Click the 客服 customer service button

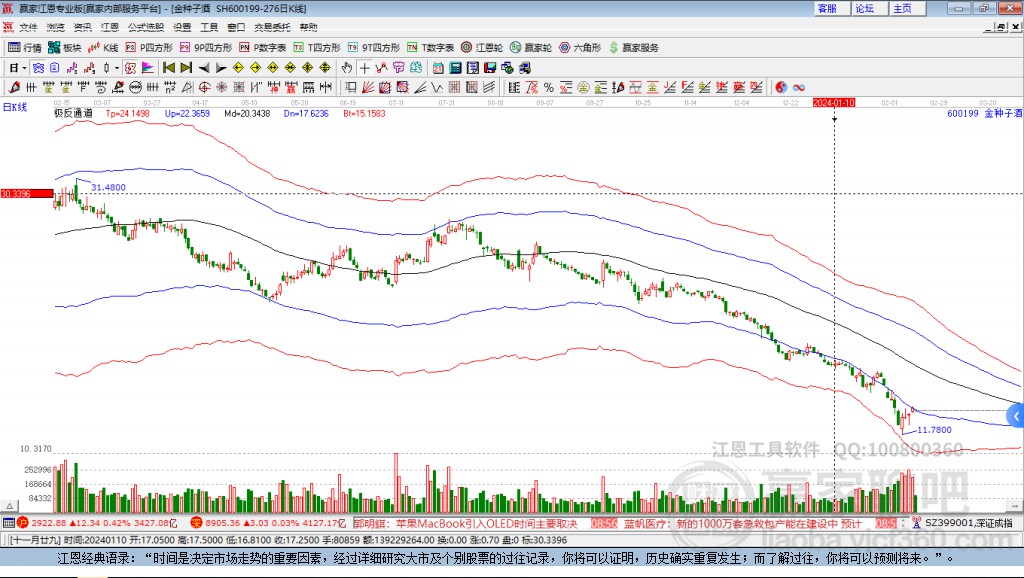(x=827, y=8)
